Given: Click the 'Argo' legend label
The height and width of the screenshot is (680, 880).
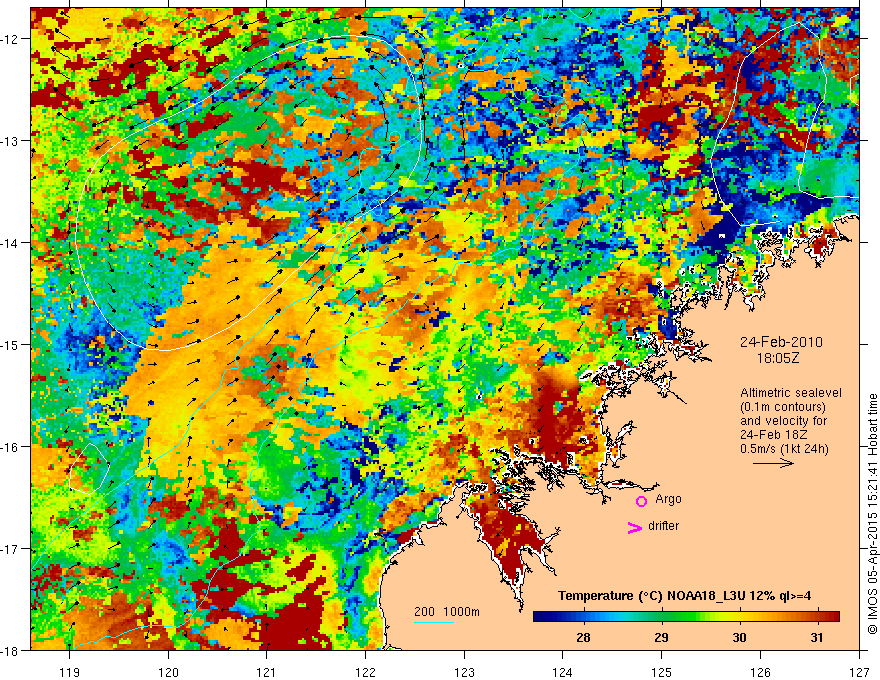Looking at the screenshot, I should [668, 499].
